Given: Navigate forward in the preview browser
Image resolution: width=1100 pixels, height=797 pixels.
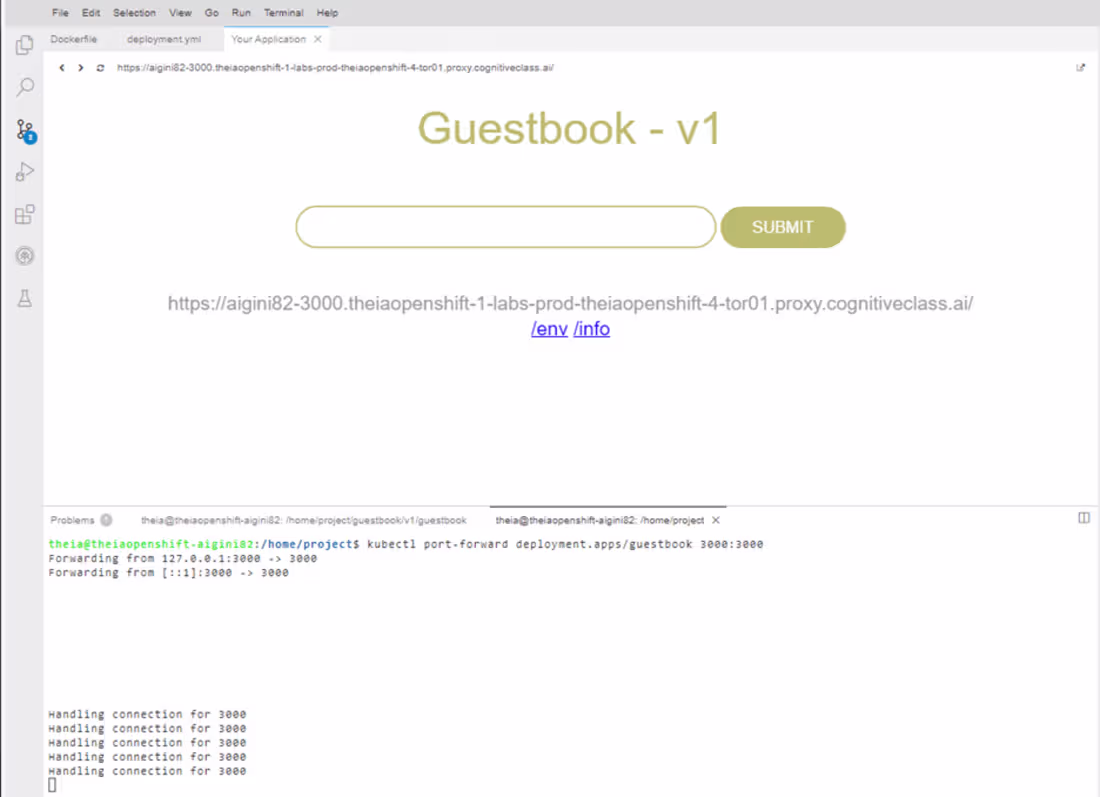Looking at the screenshot, I should pyautogui.click(x=80, y=68).
